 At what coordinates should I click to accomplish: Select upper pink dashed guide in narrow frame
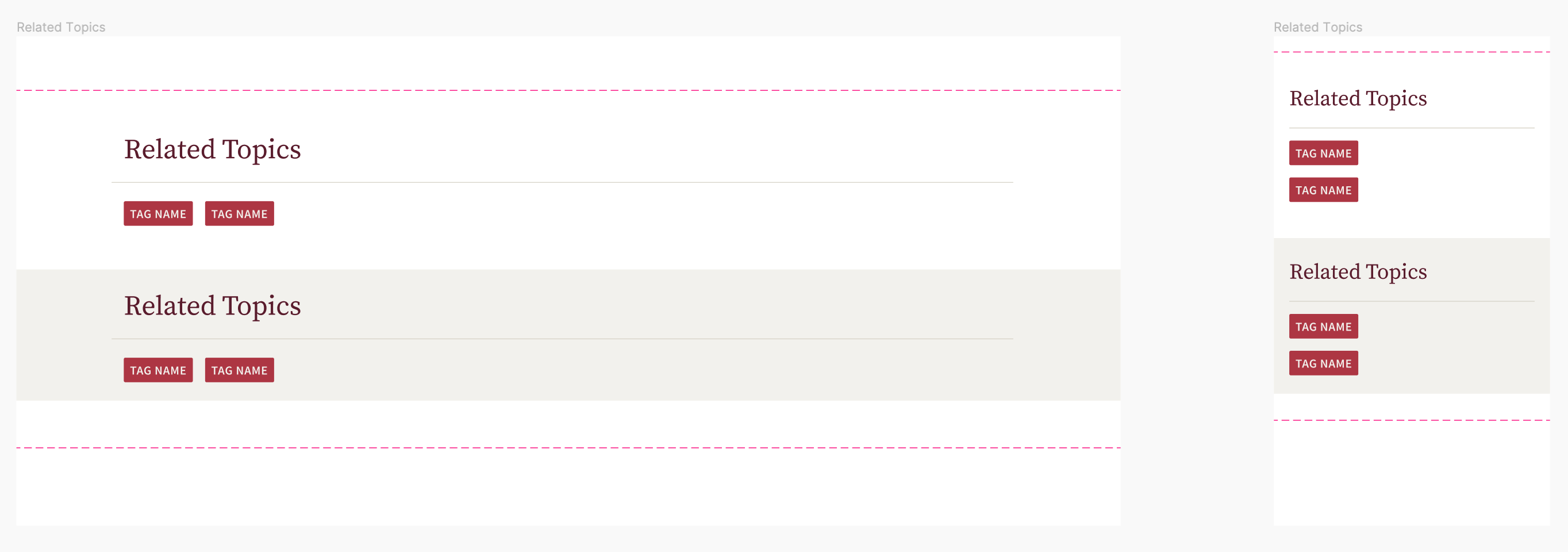click(x=1412, y=52)
